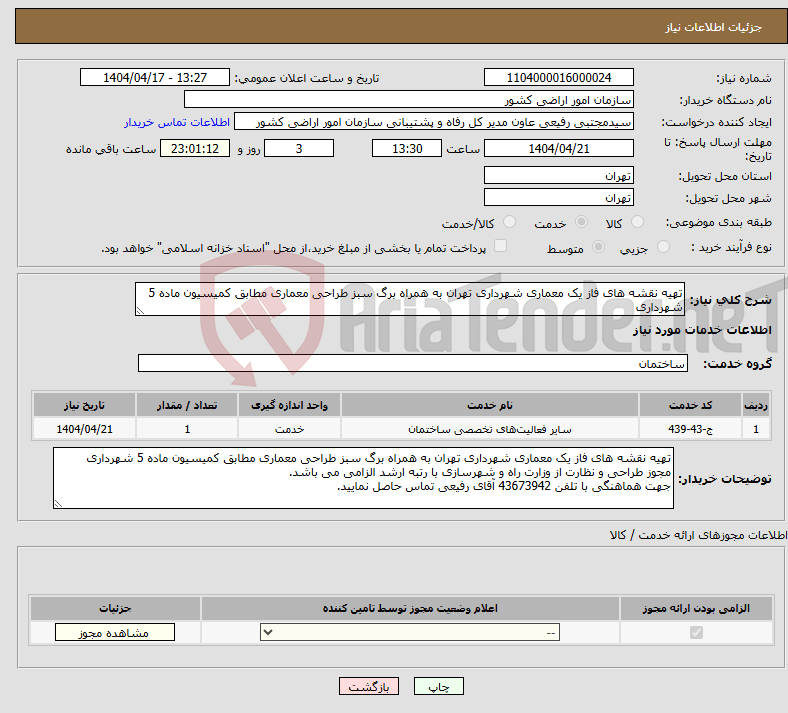Click the چاپ print button

pos(439,686)
